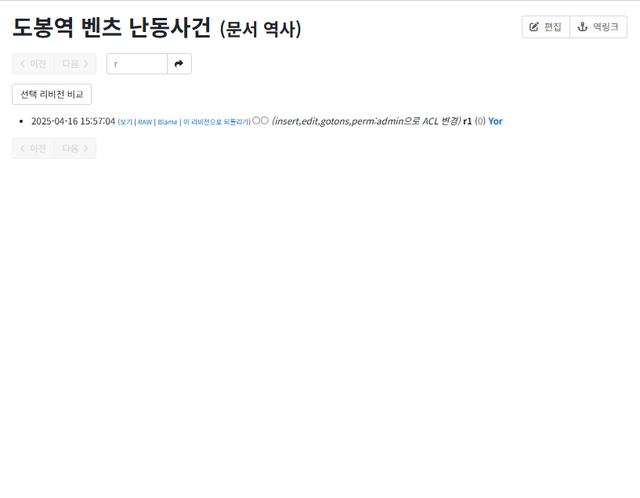Click the 선택 리비전 비교 button

[52, 94]
